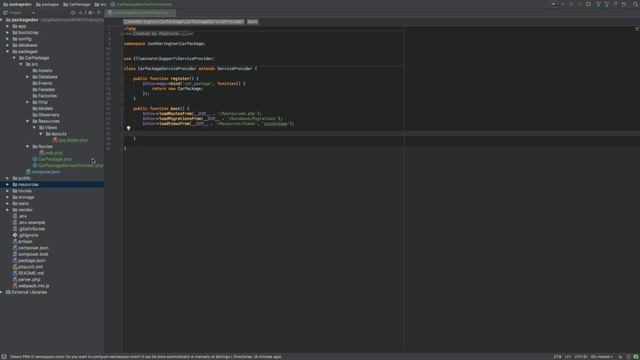The width and height of the screenshot is (640, 360).
Task: Click packagedev breadcrumb in navigation bar
Action: (x=17, y=4)
